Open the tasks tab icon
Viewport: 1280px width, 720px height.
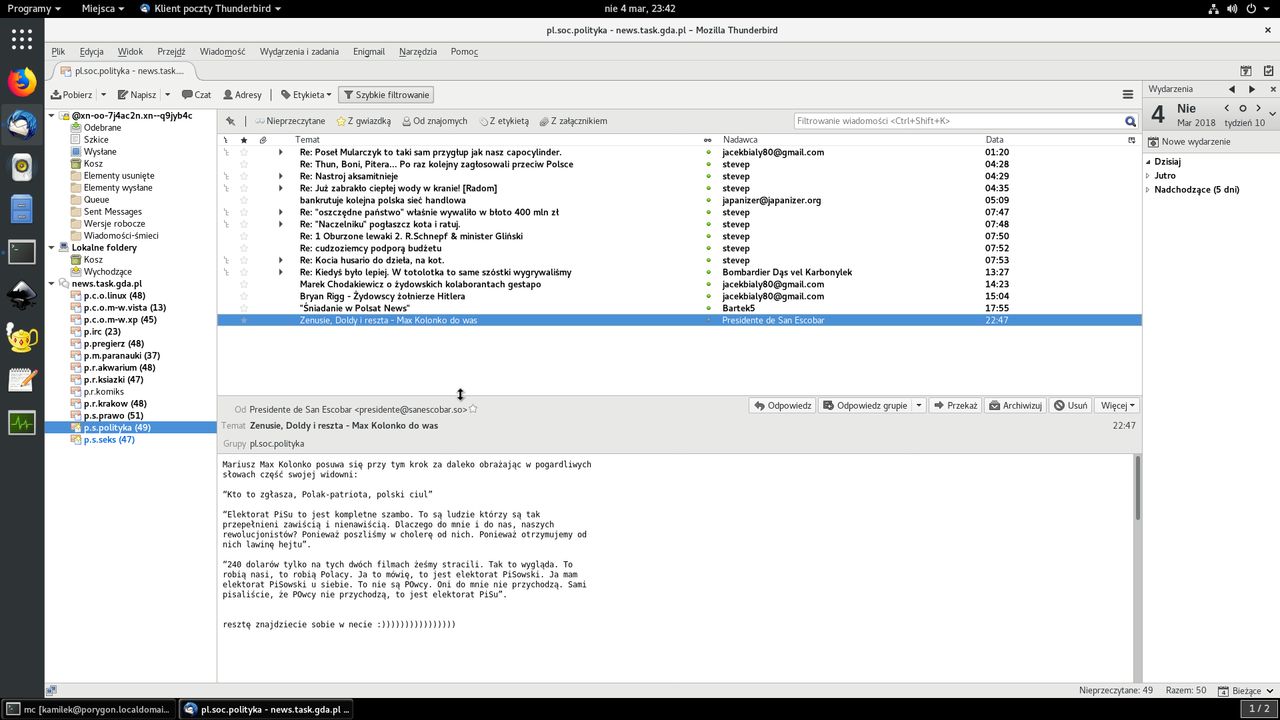pyautogui.click(x=1267, y=71)
